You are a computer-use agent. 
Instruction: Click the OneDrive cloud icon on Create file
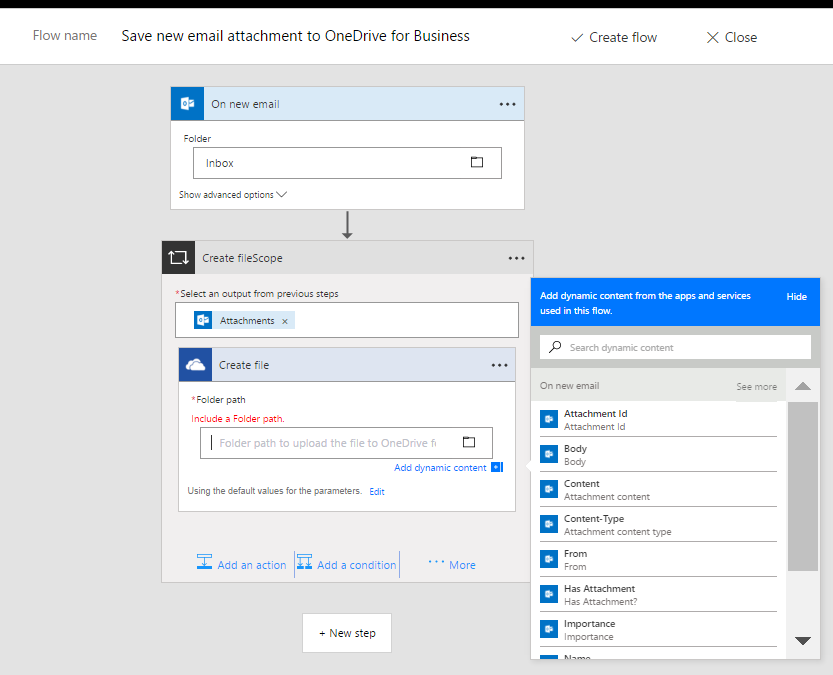click(x=195, y=365)
